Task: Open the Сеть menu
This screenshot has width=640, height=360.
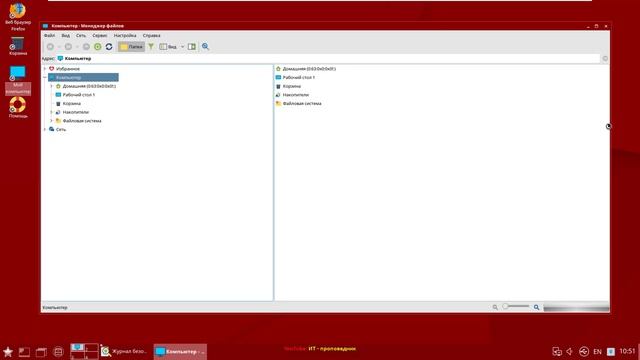Action: 81,36
